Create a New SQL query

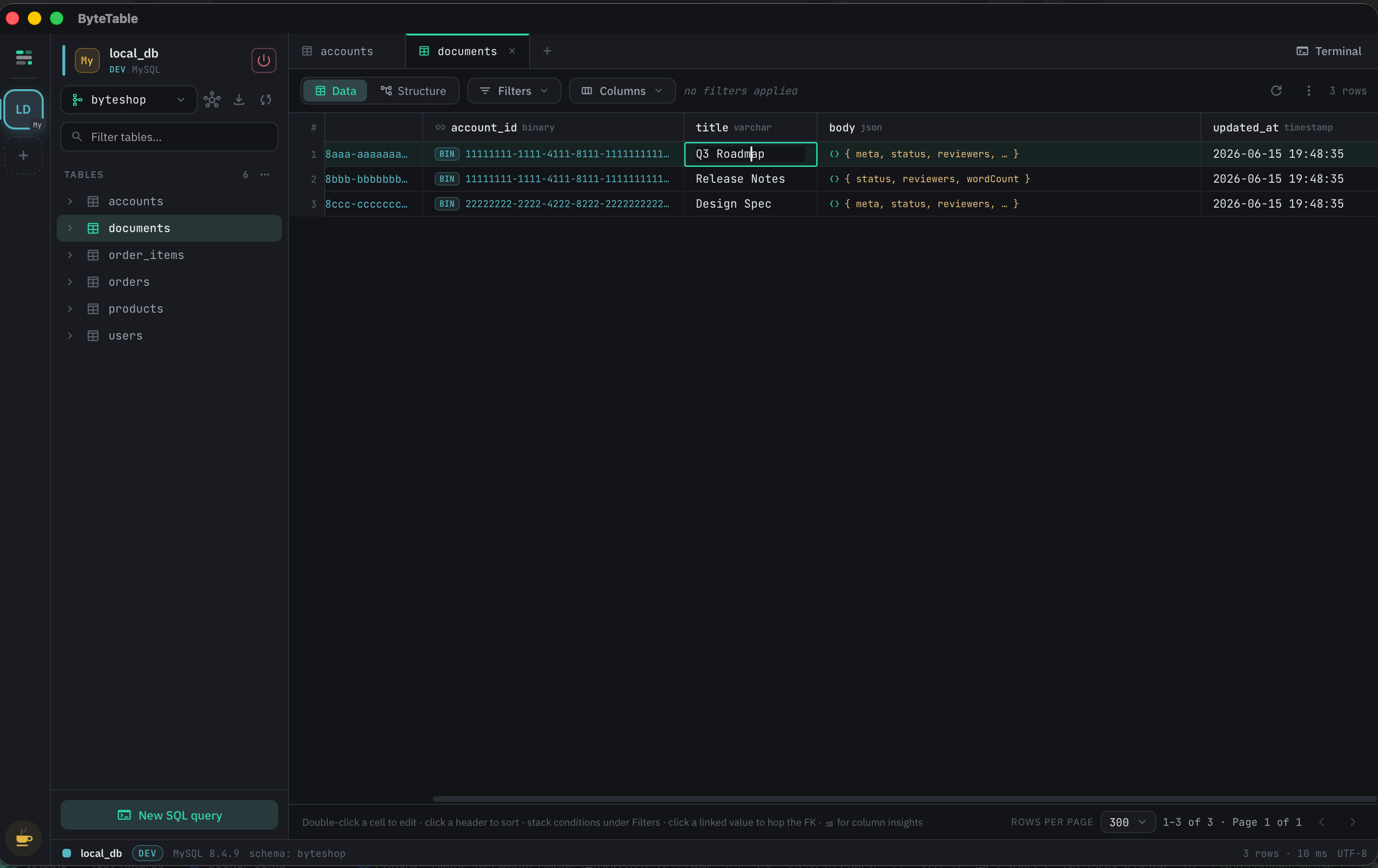point(169,815)
